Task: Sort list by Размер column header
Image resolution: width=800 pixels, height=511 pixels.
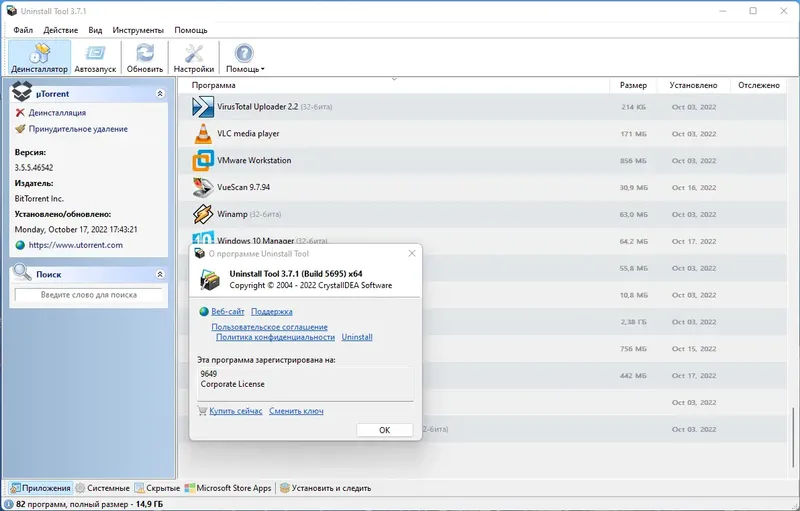Action: (x=633, y=85)
